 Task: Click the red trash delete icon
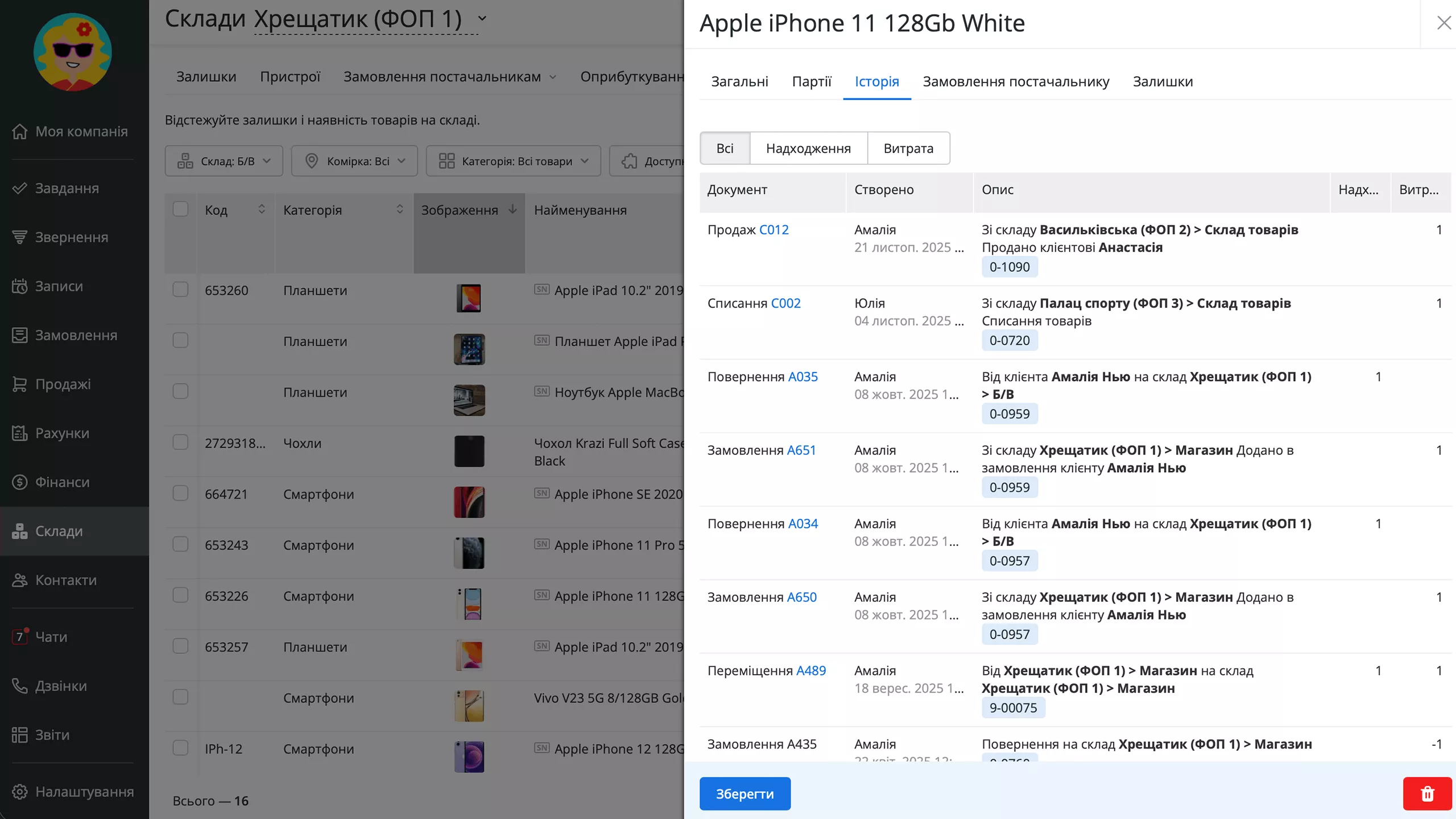point(1427,793)
